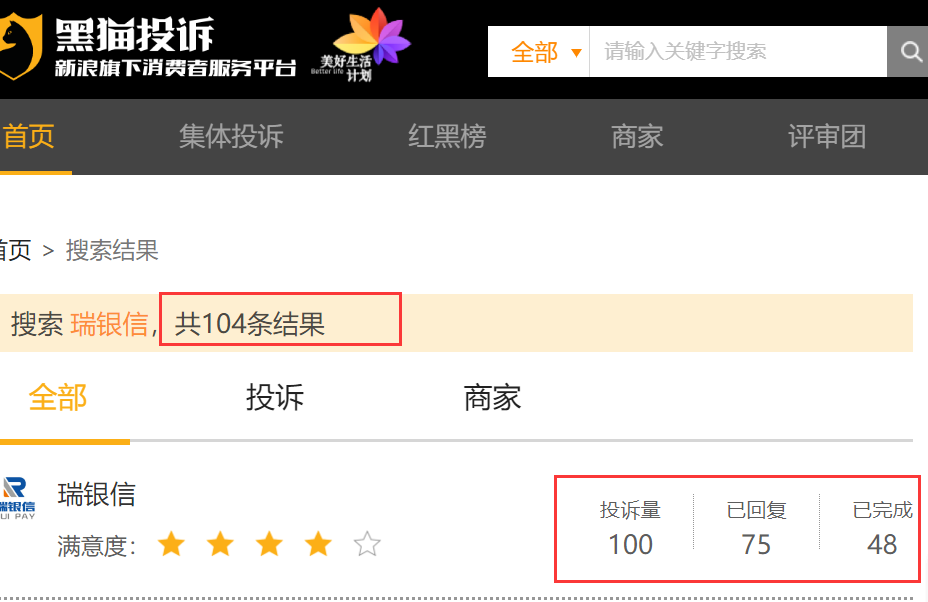Screen dimensions: 928x602
Task: Open the 集体投诉 navigation item
Action: [231, 136]
